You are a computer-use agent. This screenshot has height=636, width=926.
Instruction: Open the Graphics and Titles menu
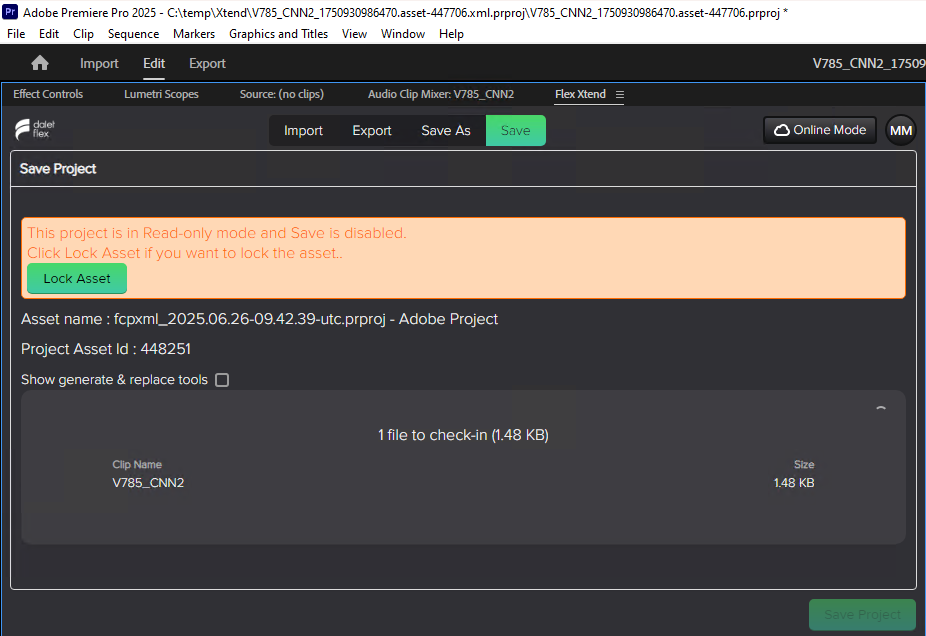[x=278, y=34]
